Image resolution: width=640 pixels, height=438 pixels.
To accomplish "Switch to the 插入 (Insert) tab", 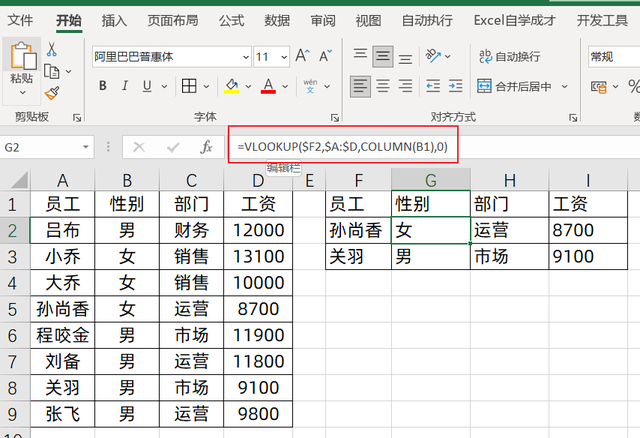I will (114, 20).
